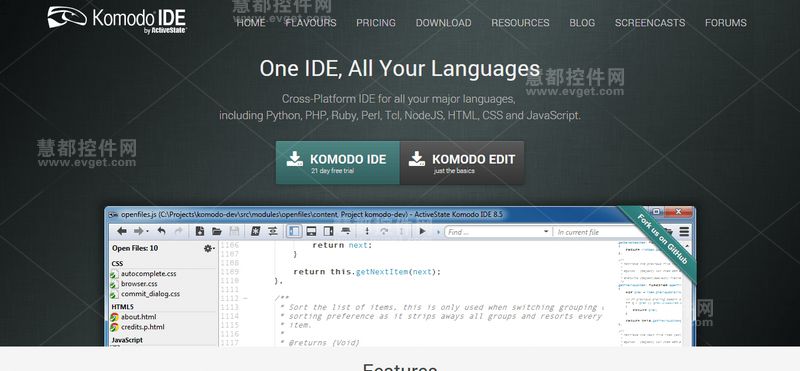Click line number 1113 in gutter

click(230, 307)
